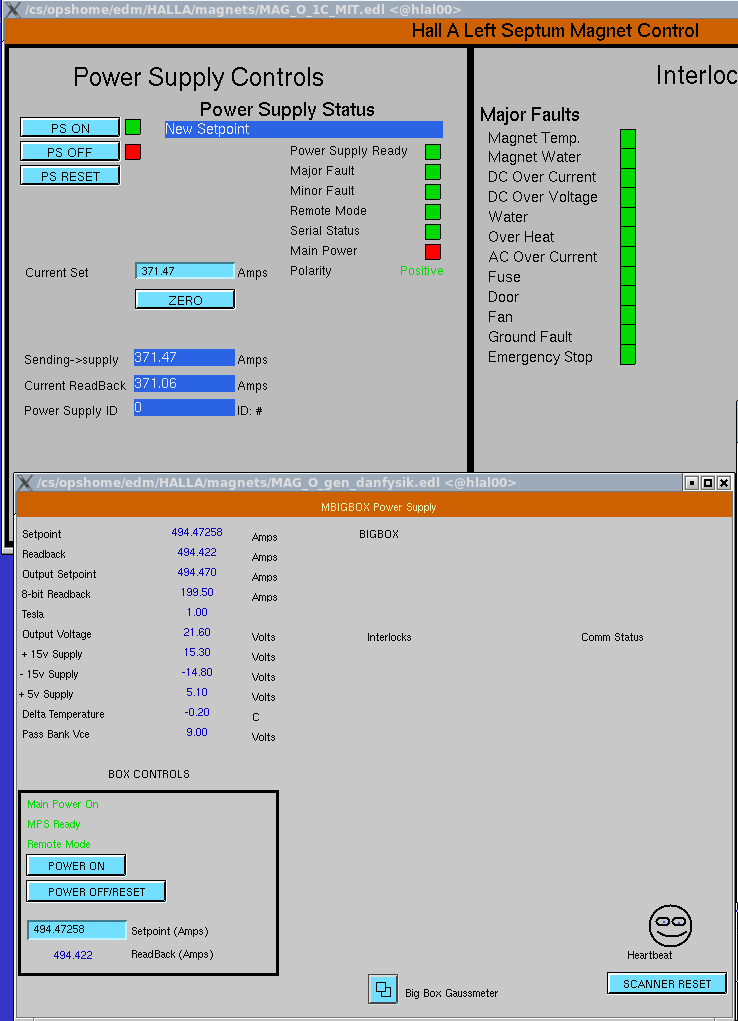Click the Positive polarity text
The image size is (738, 1021).
click(x=421, y=271)
